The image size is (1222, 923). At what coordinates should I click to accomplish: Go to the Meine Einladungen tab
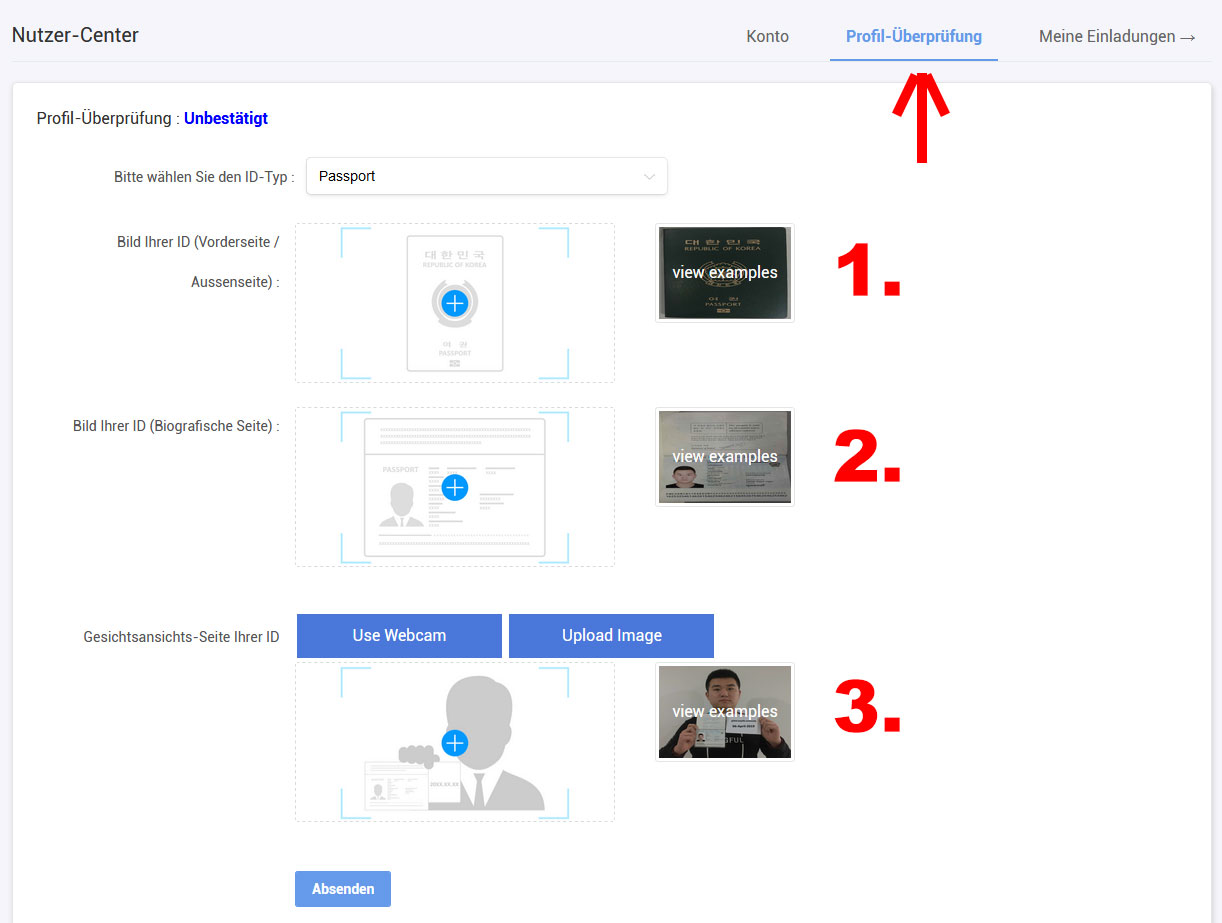(x=1116, y=37)
